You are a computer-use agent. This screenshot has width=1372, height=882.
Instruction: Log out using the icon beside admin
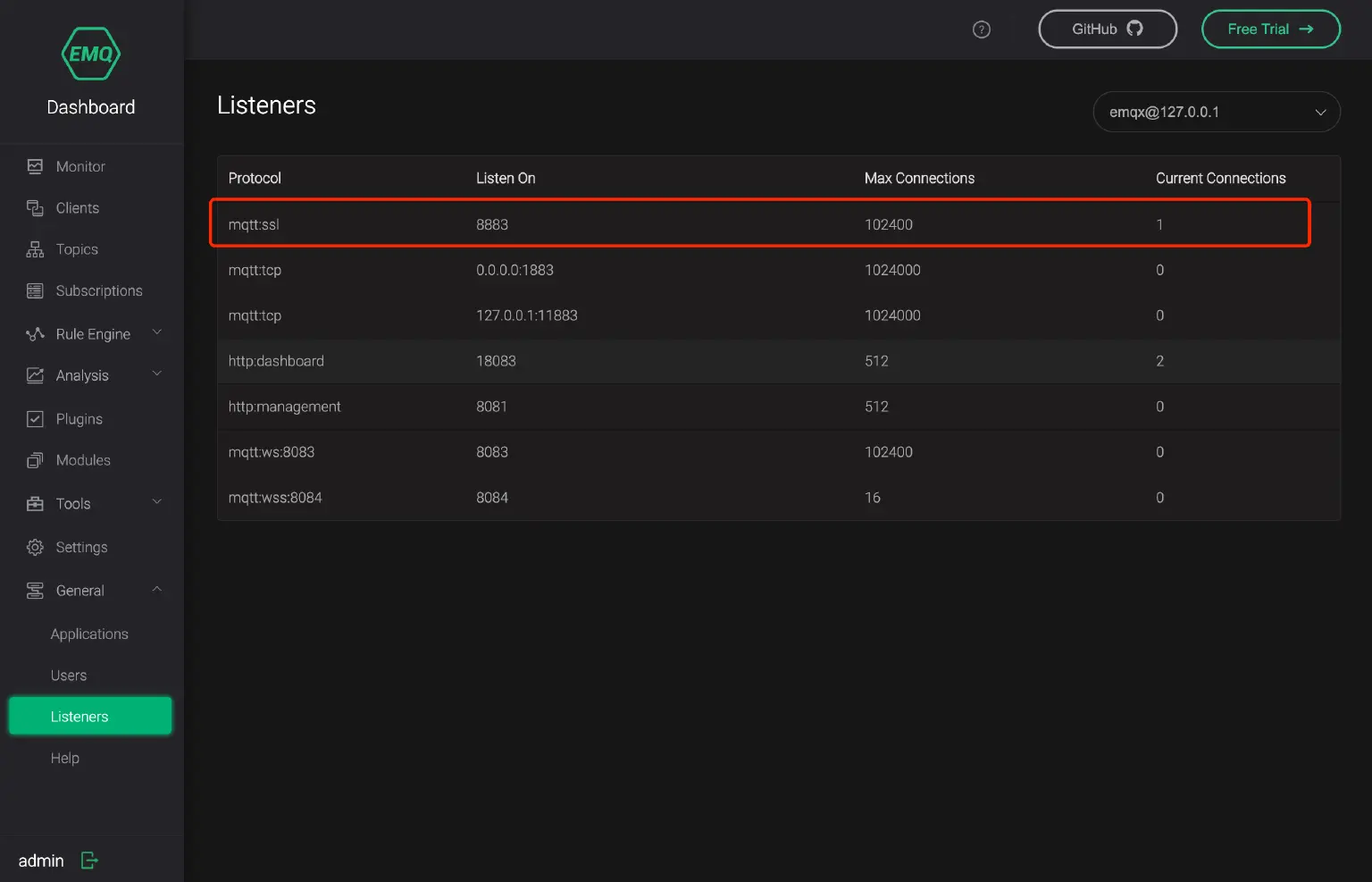click(88, 860)
